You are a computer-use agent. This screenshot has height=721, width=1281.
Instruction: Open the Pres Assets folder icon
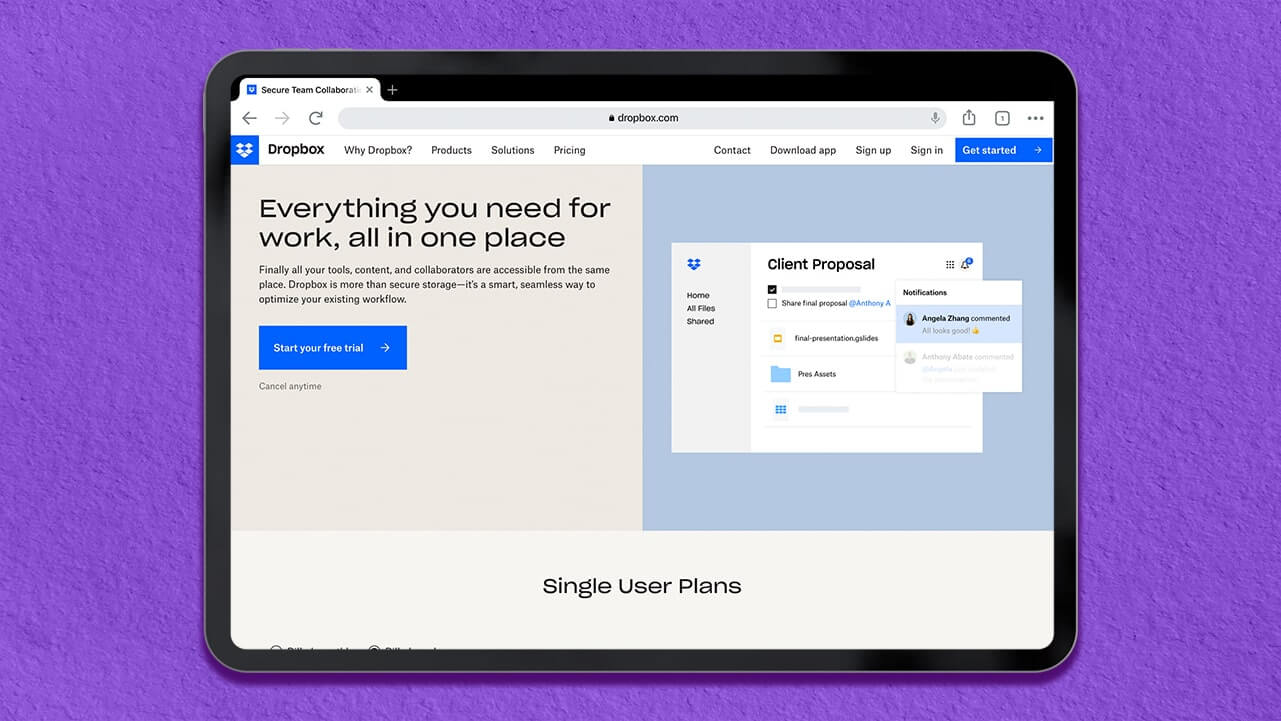tap(780, 374)
